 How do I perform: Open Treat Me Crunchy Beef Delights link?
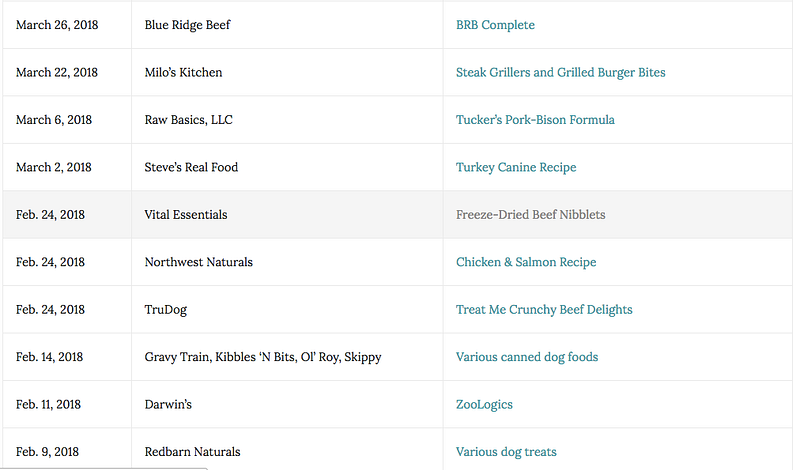544,310
